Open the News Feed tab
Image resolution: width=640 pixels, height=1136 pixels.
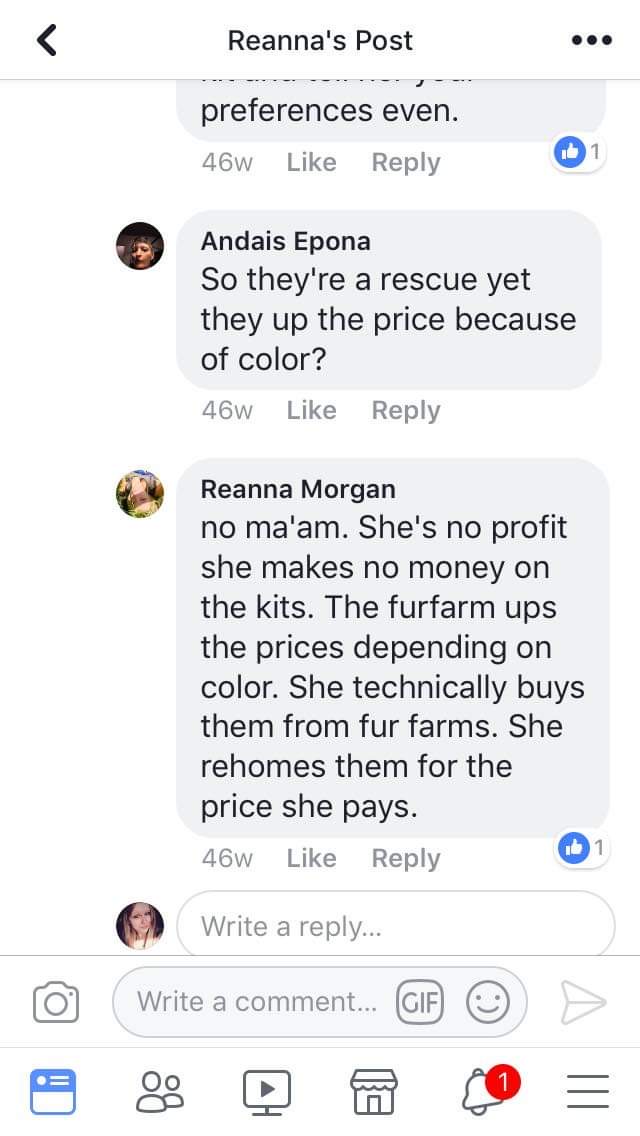[x=52, y=1091]
